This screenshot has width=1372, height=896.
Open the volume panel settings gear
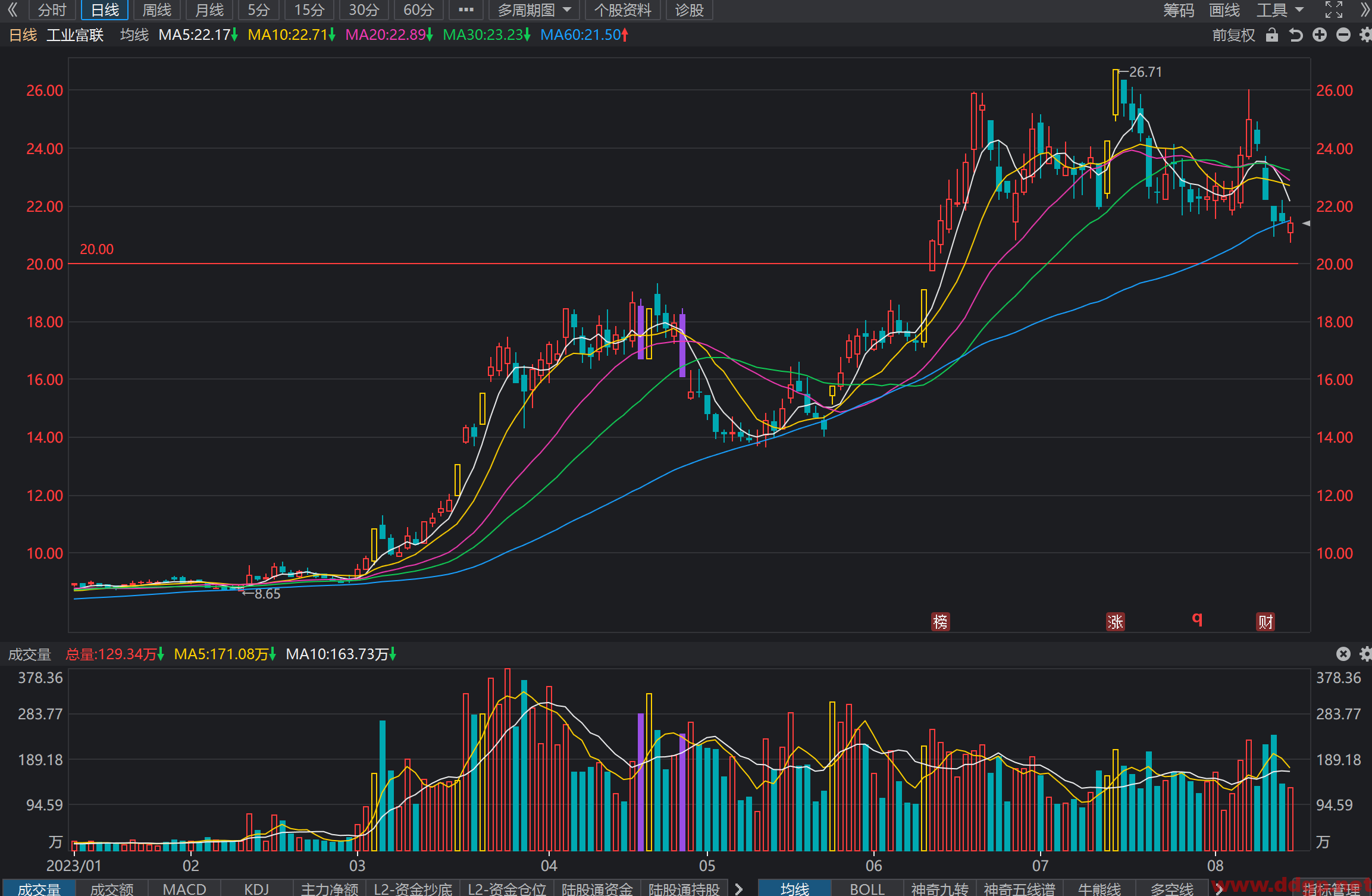point(1365,654)
